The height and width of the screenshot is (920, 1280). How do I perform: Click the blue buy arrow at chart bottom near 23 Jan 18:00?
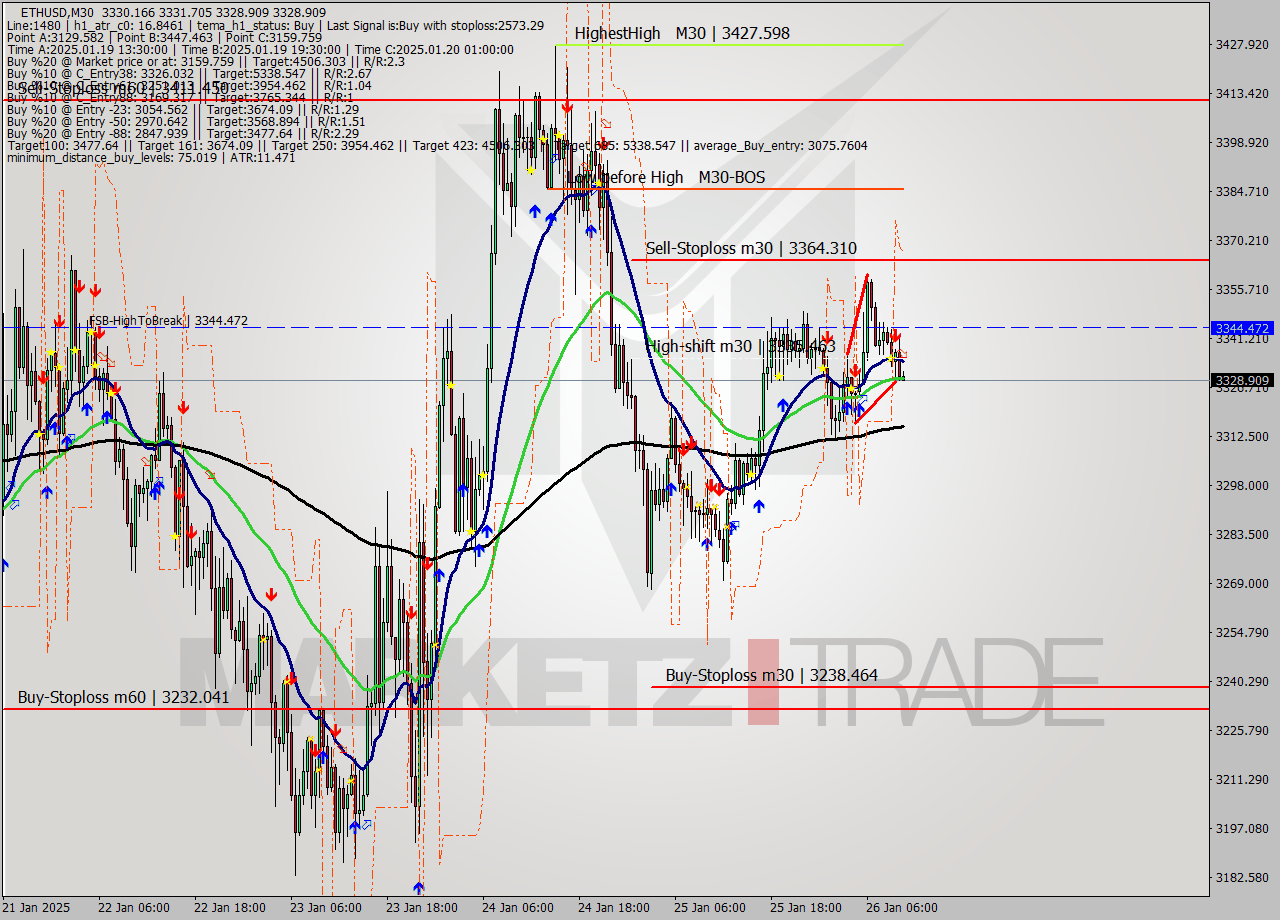pos(418,887)
